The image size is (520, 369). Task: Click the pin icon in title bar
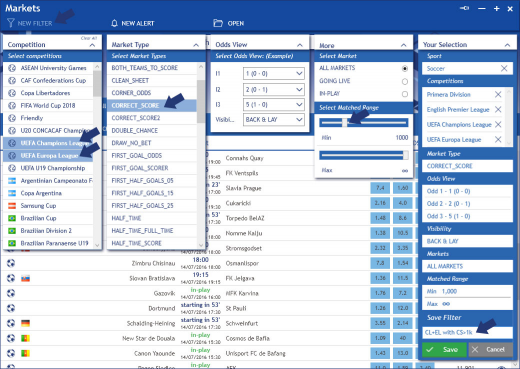click(x=464, y=8)
